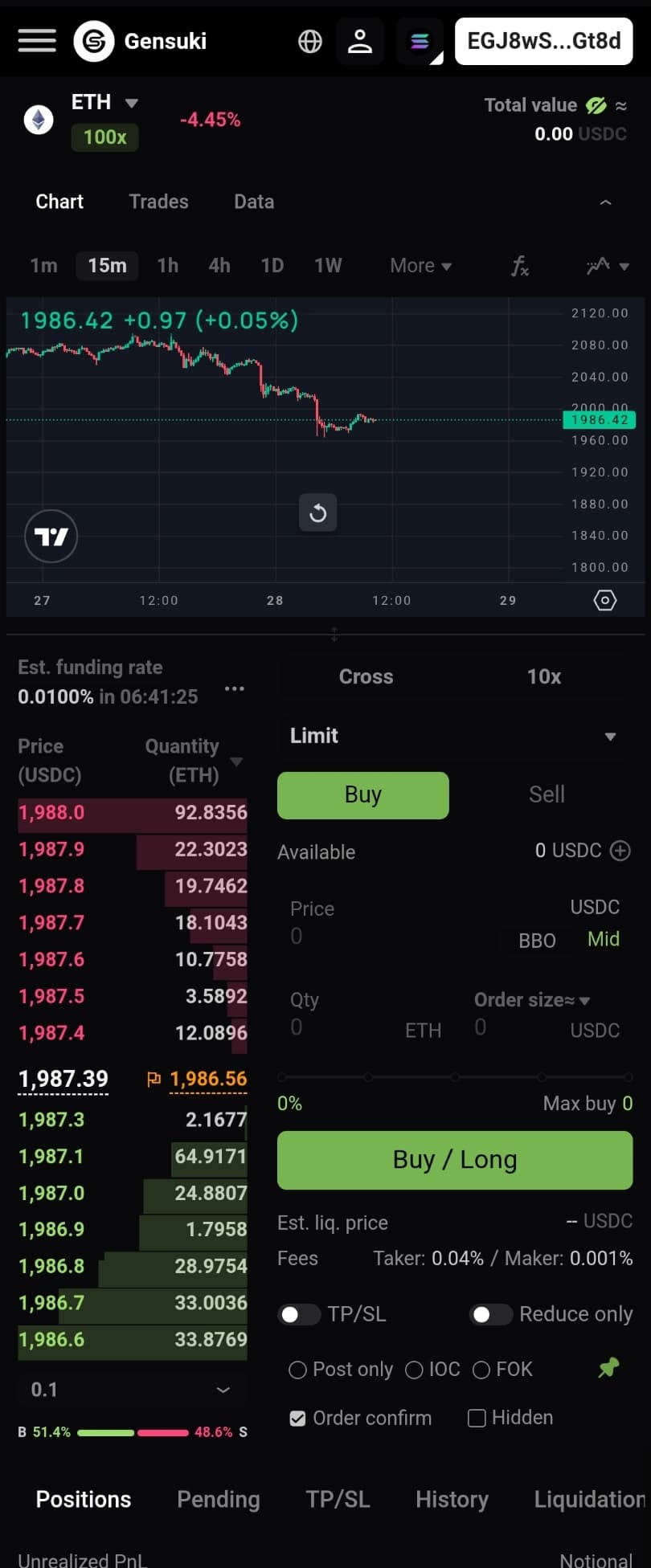
Task: Open the hamburger navigation menu
Action: click(x=37, y=41)
